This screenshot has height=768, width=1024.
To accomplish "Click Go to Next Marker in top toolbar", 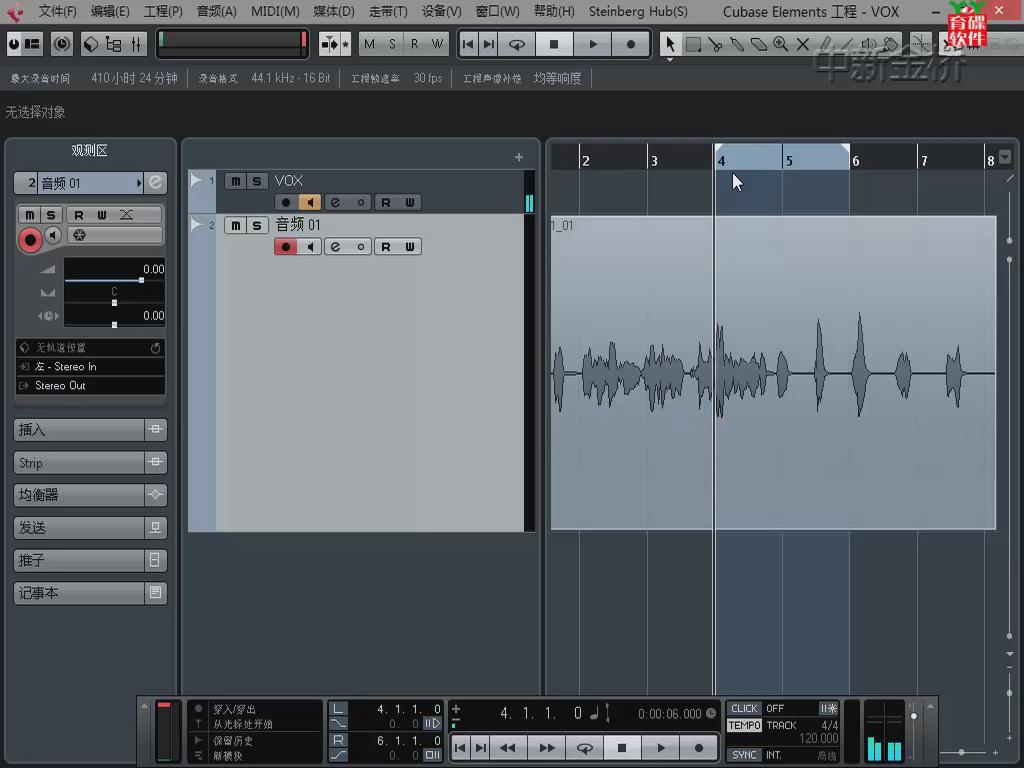I will coord(488,44).
